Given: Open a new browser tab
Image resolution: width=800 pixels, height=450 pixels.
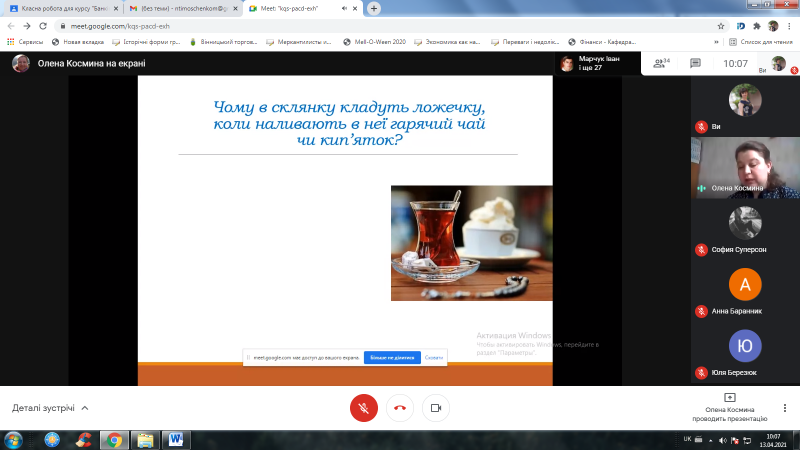Looking at the screenshot, I should point(374,9).
